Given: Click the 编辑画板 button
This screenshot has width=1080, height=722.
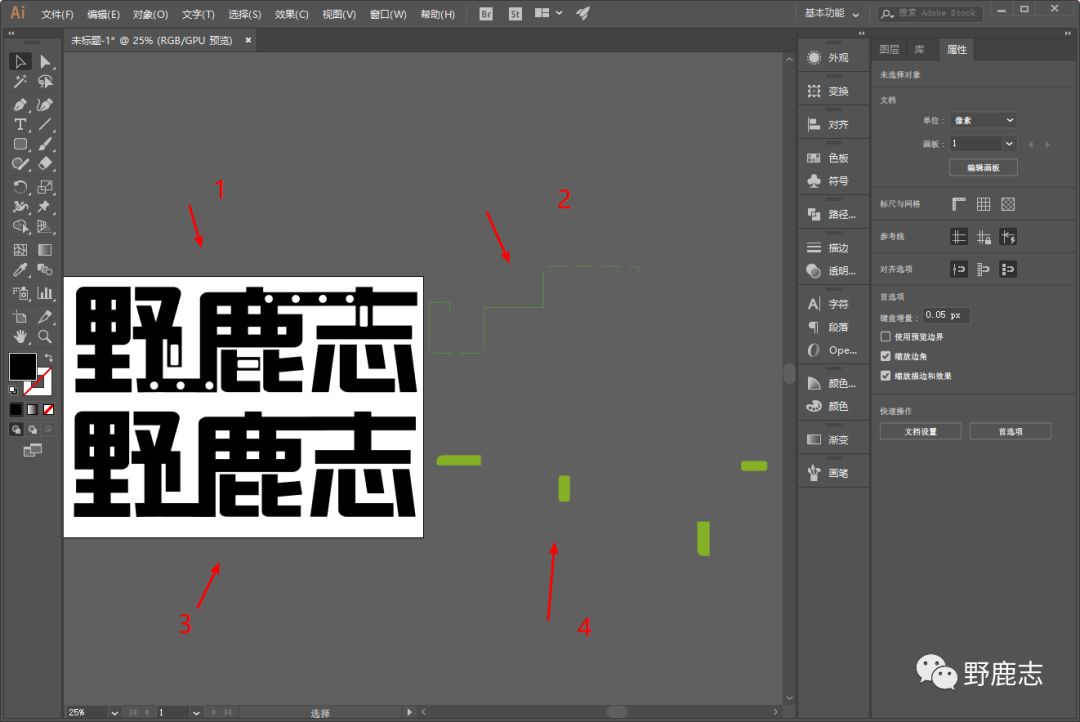Looking at the screenshot, I should pos(983,168).
